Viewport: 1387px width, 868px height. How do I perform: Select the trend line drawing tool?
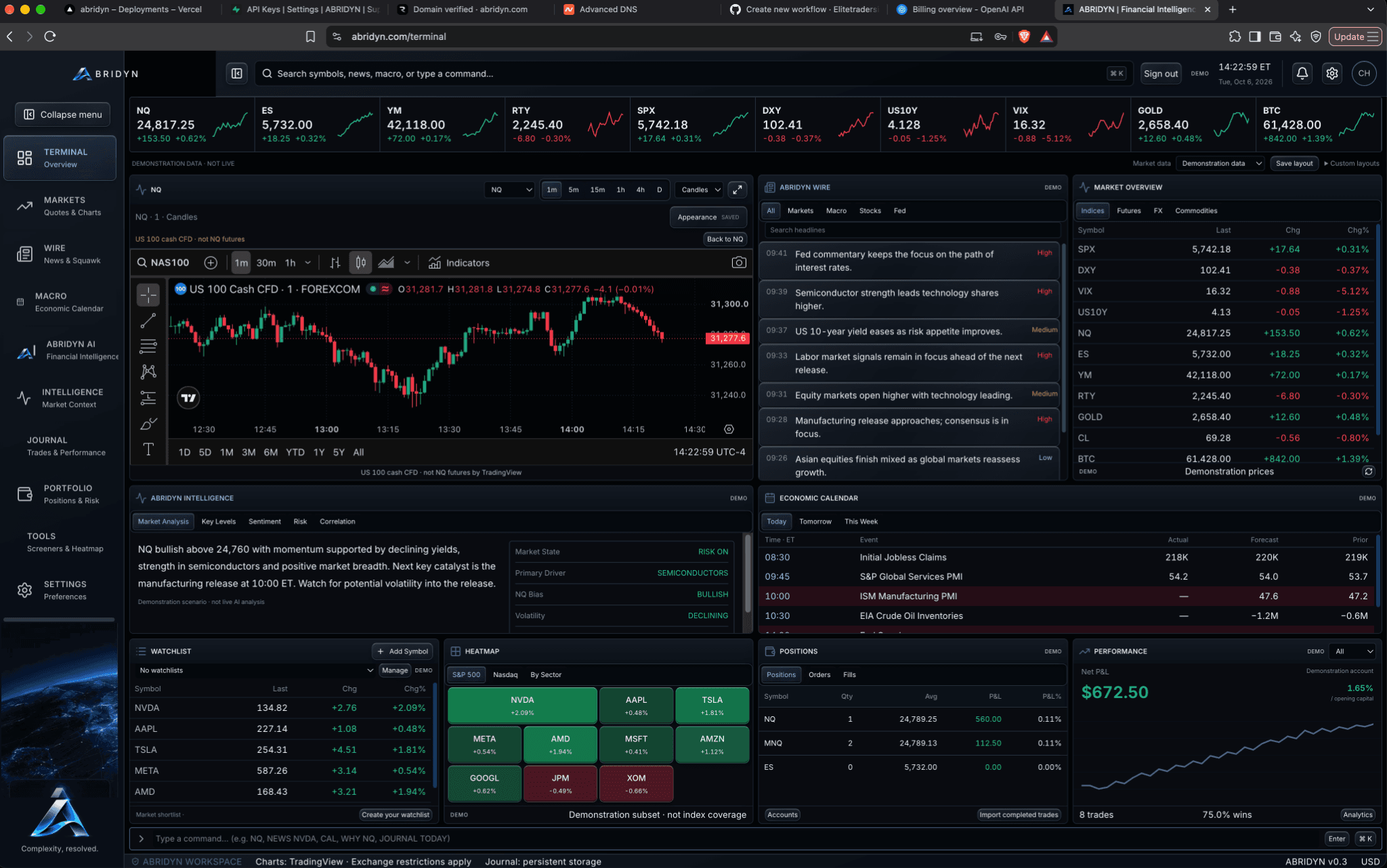[x=148, y=321]
